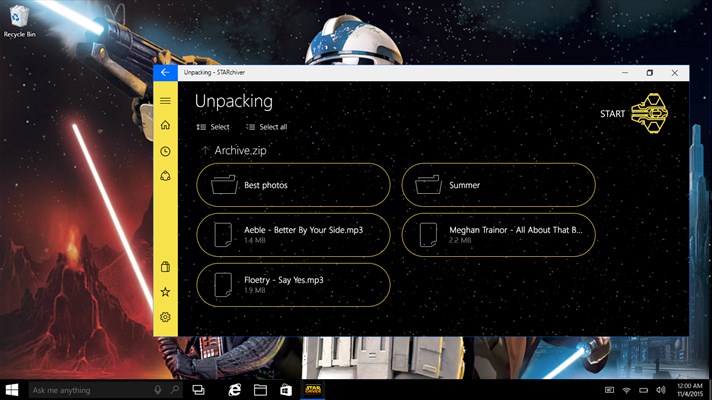The height and width of the screenshot is (400, 712).
Task: Click folder icon of Best photos
Action: point(224,185)
